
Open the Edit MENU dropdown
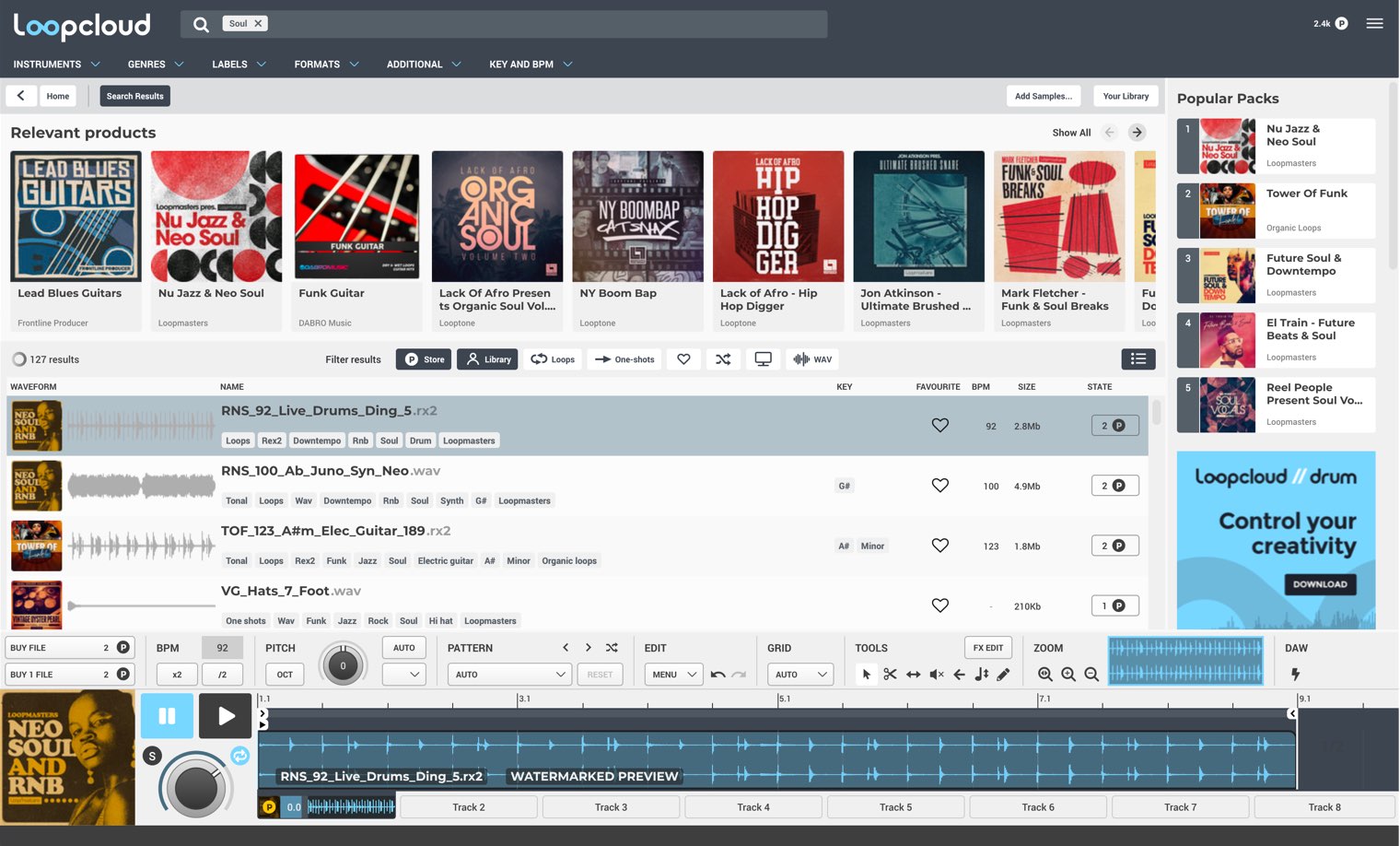click(x=673, y=675)
